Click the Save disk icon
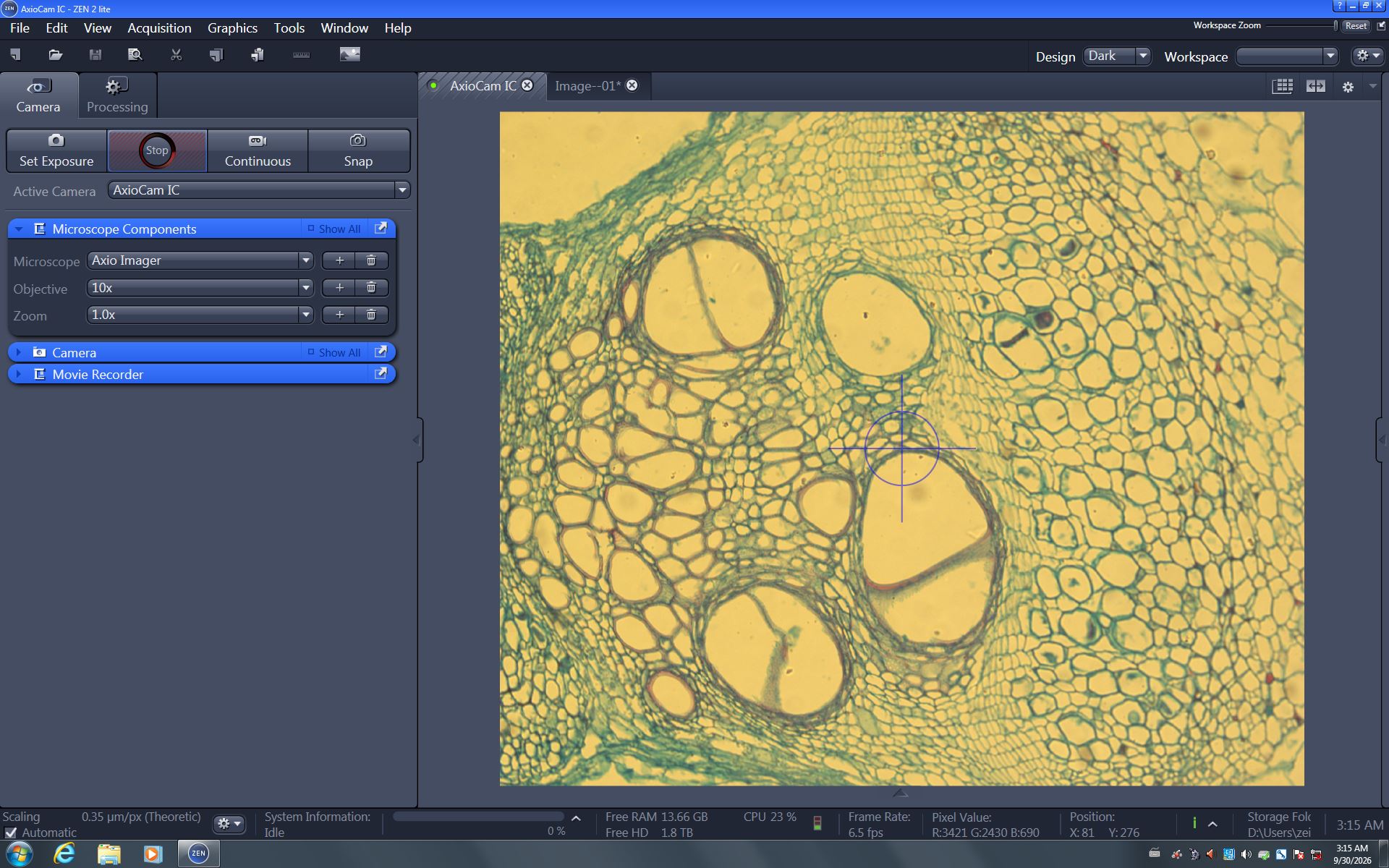1389x868 pixels. point(95,55)
